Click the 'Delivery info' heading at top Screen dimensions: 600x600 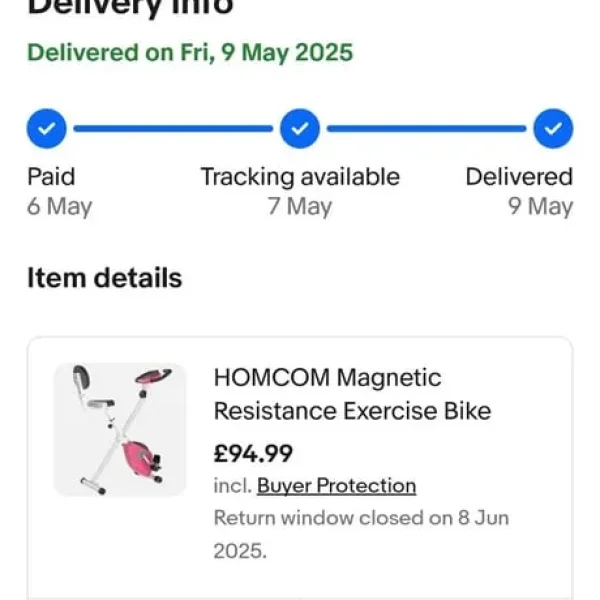tap(130, 8)
